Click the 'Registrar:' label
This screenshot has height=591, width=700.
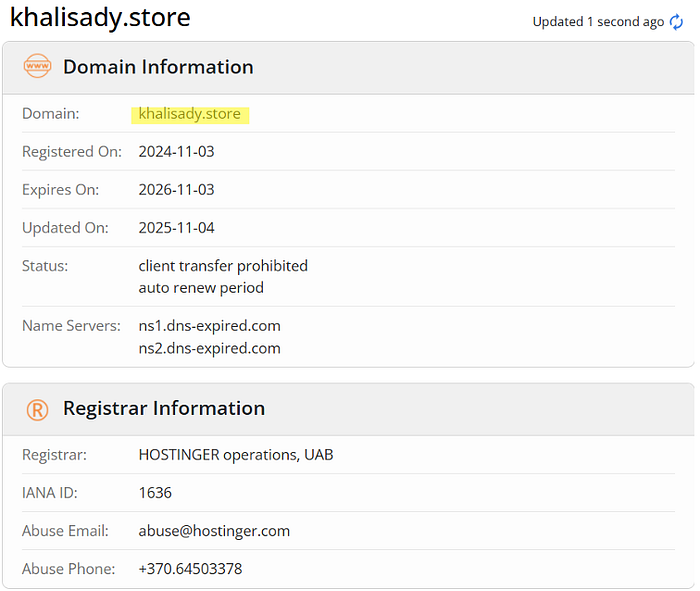click(54, 455)
